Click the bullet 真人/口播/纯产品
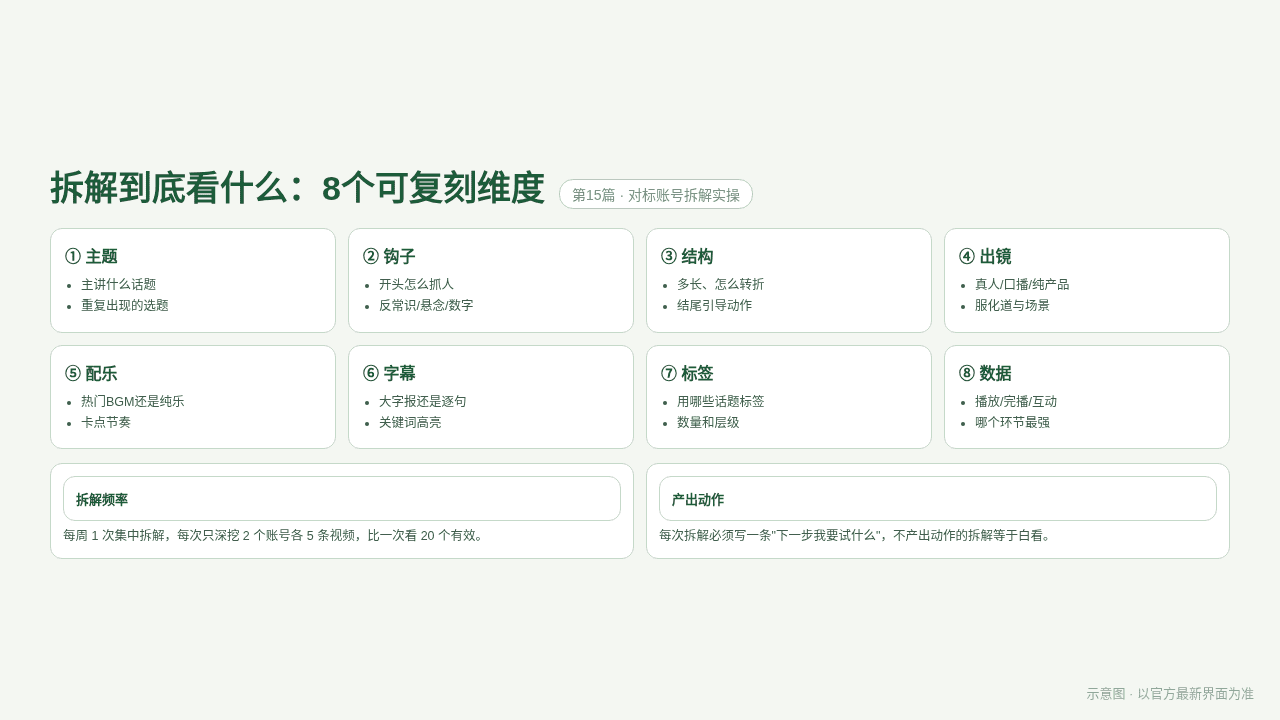 coord(1022,284)
